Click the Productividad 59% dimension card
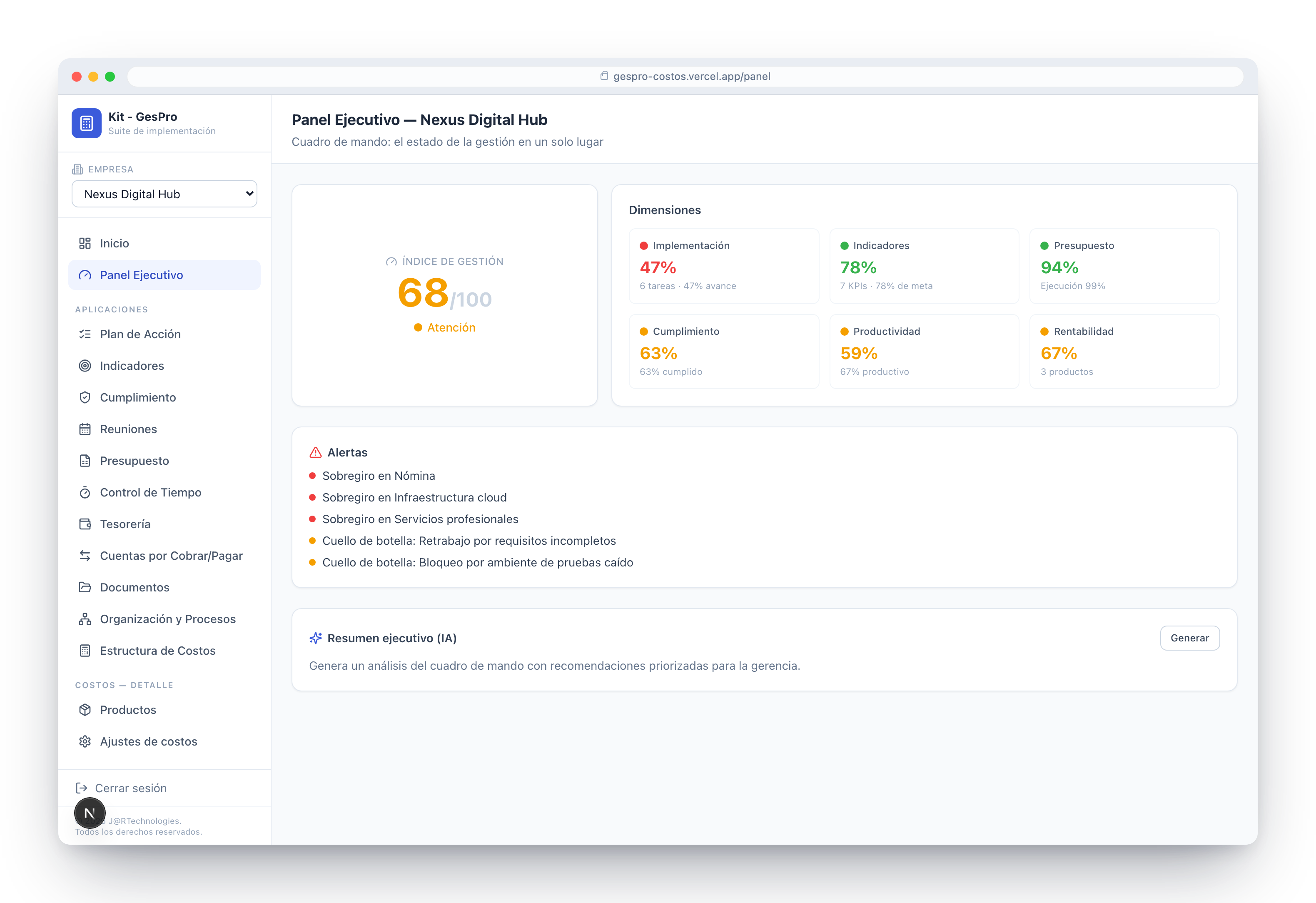The image size is (1316, 903). click(x=924, y=352)
